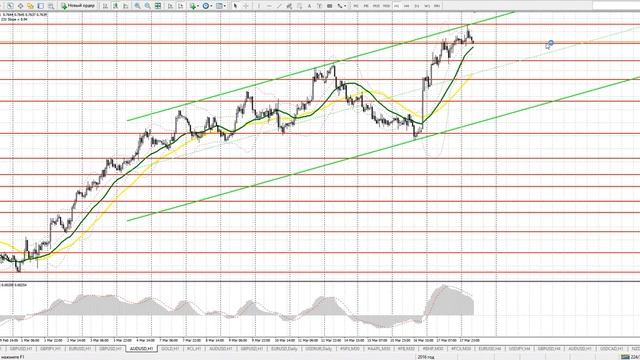640x360 pixels.
Task: Open the #CL,H1 chart tab
Action: pyautogui.click(x=193, y=349)
